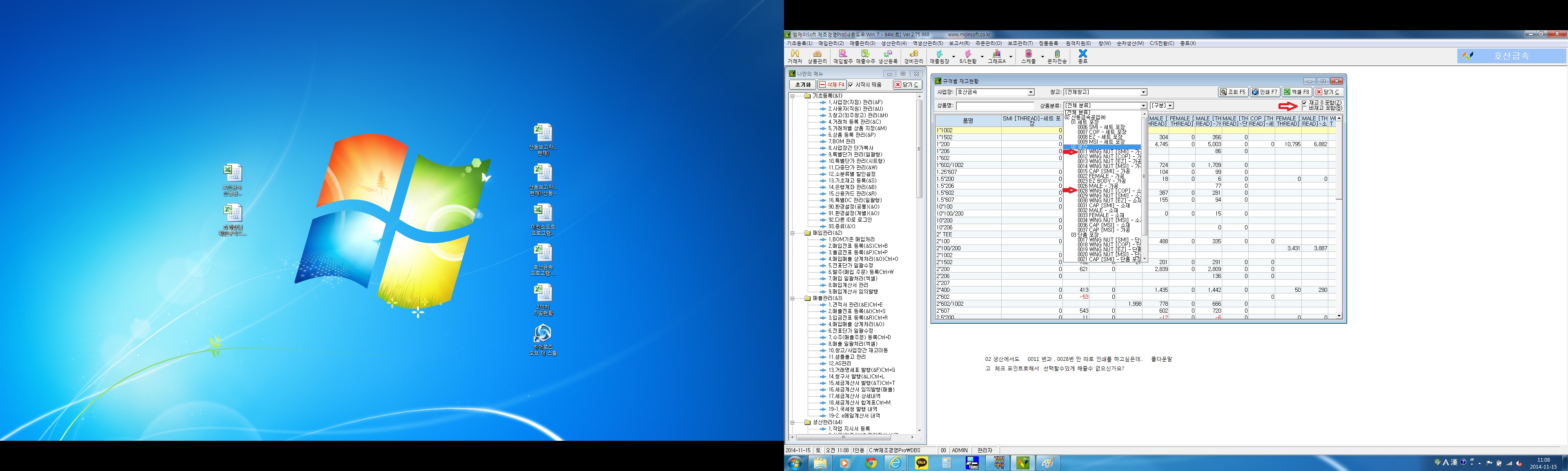Open the 그래프A toolbar dropdown arrow
The width and height of the screenshot is (1568, 471).
click(1011, 57)
